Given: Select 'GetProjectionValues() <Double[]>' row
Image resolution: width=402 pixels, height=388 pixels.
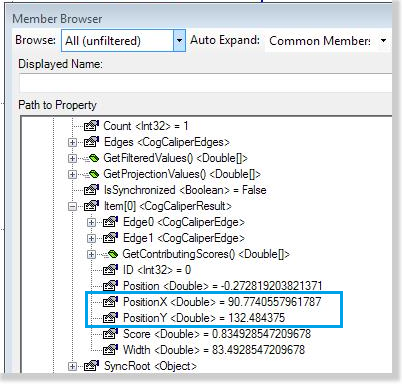Looking at the screenshot, I should pyautogui.click(x=182, y=174).
